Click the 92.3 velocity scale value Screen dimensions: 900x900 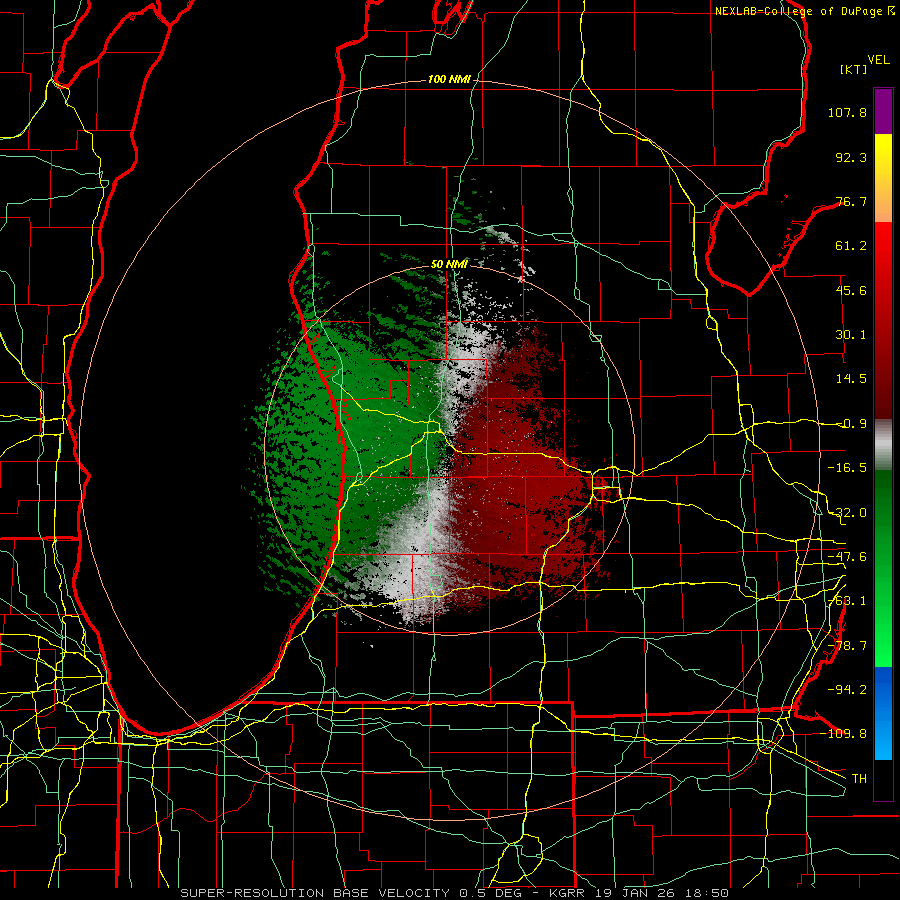851,157
